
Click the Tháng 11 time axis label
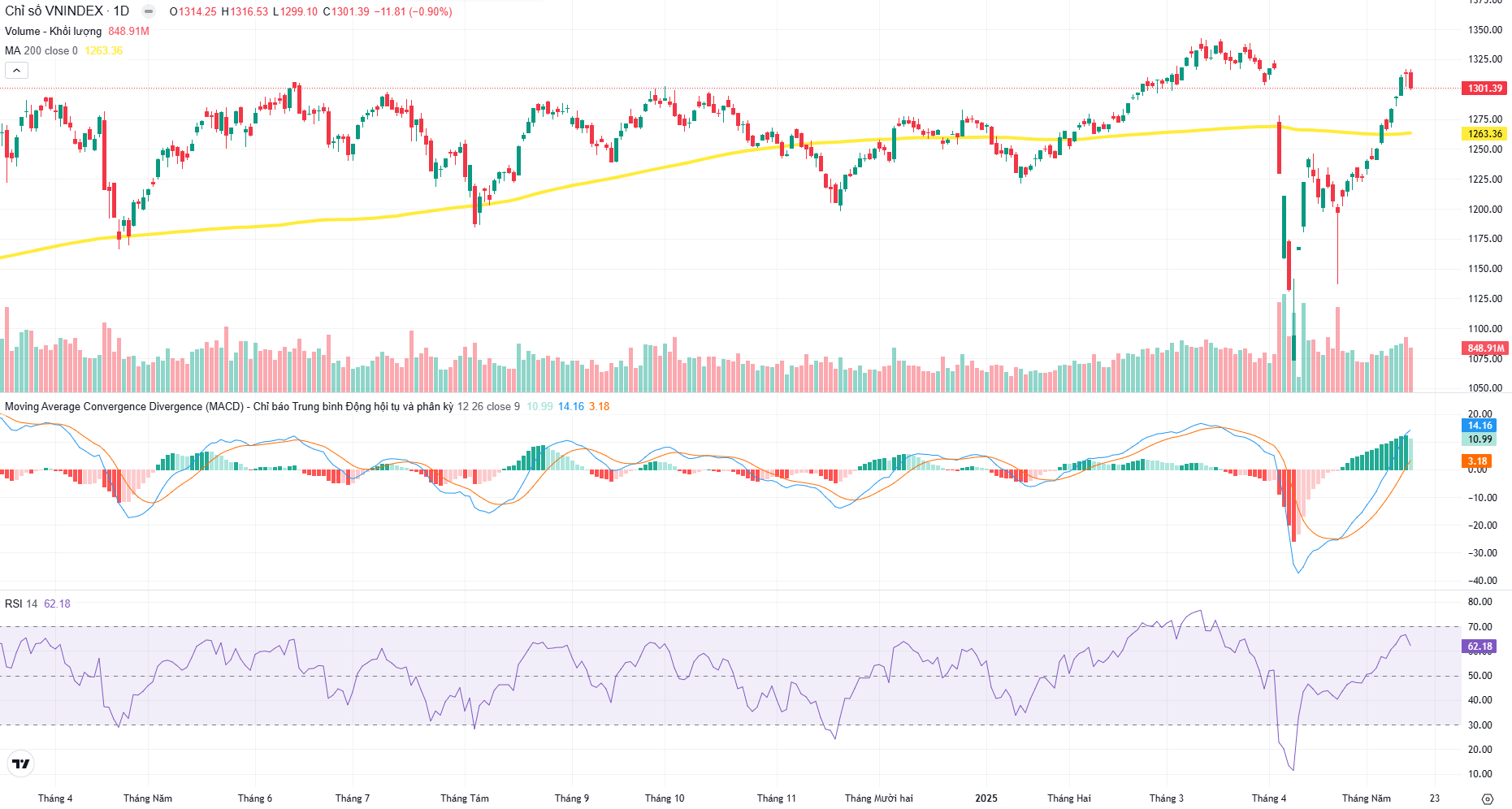[x=777, y=798]
